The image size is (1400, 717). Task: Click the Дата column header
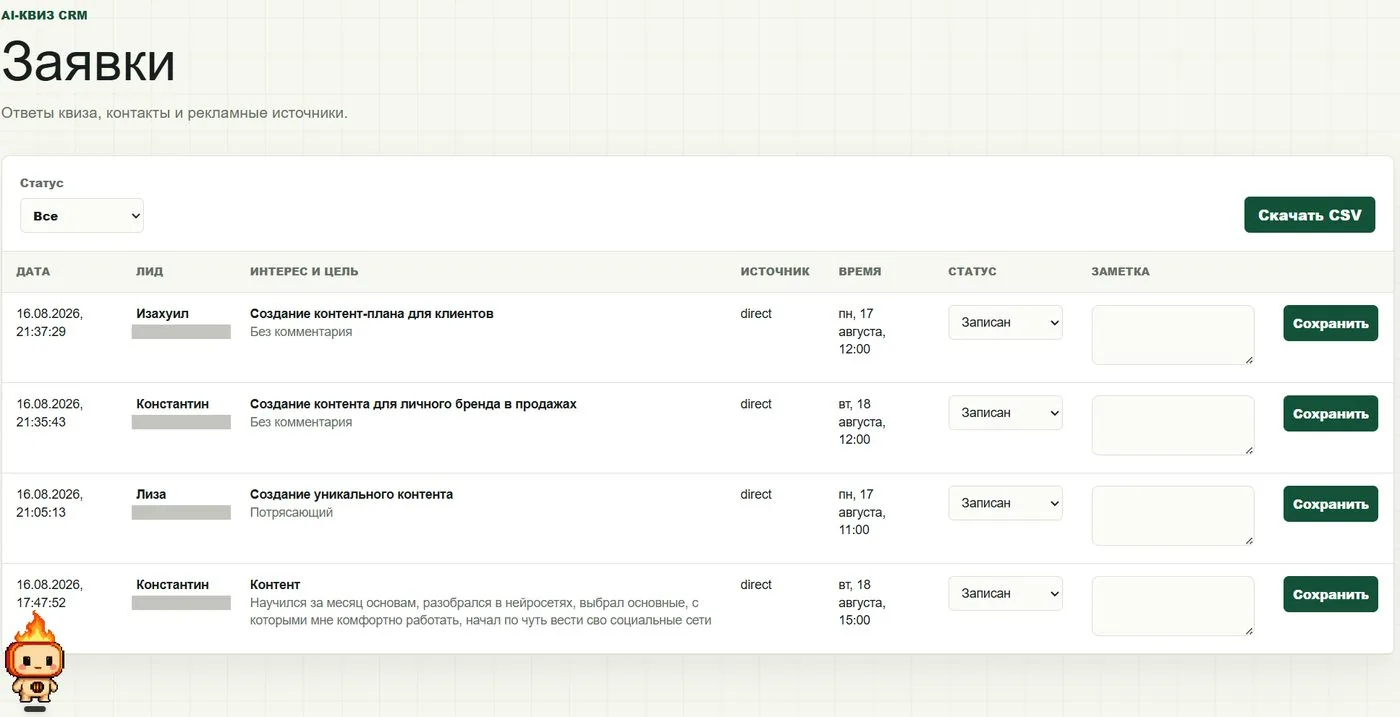[33, 271]
